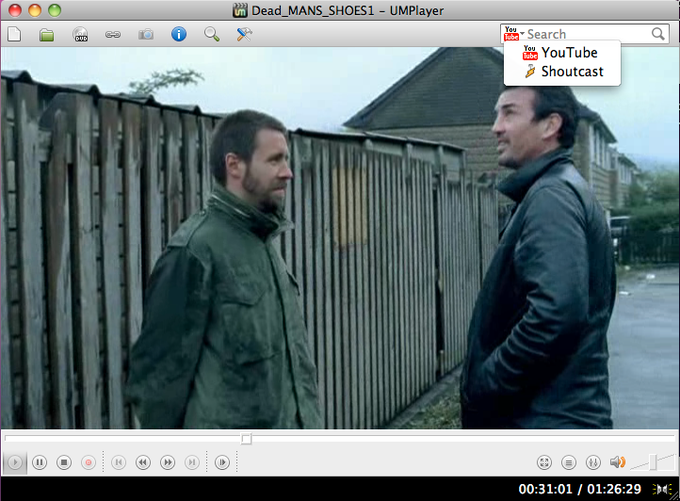Screen dimensions: 680x501
Task: Click in the Search input field
Action: pos(588,34)
